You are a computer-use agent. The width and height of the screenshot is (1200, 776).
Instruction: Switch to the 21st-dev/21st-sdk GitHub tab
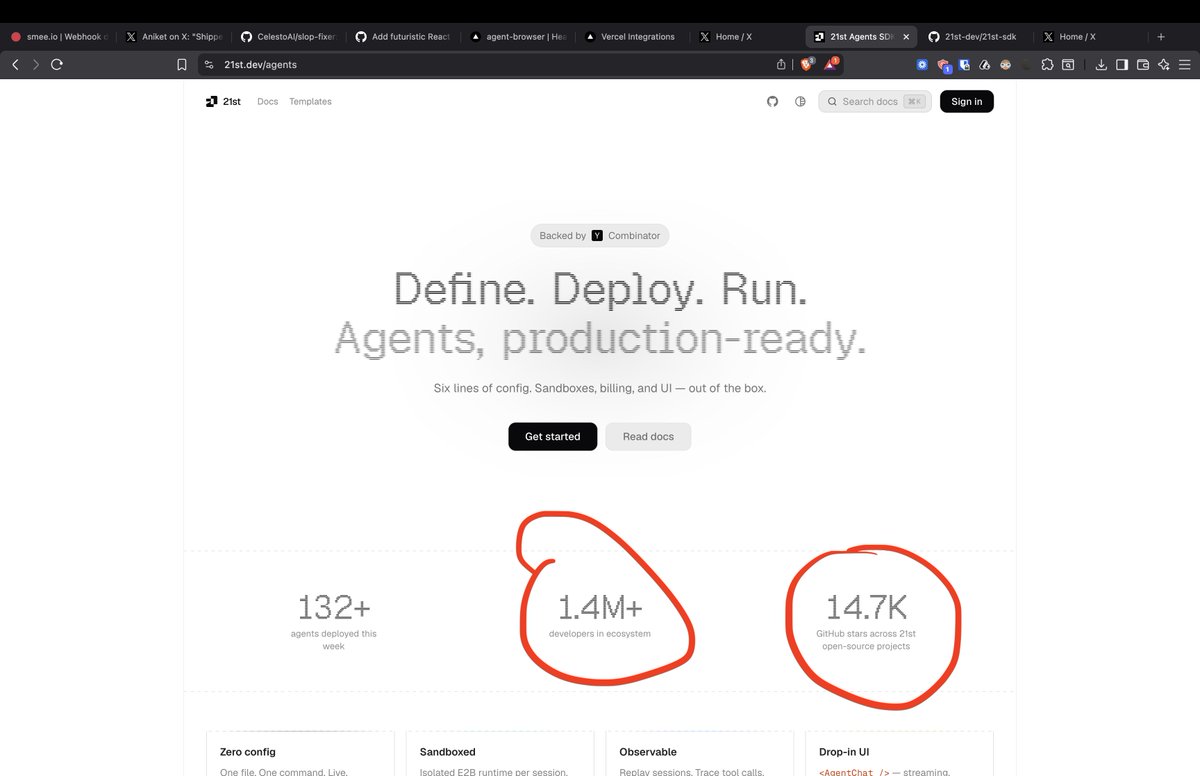tap(975, 37)
